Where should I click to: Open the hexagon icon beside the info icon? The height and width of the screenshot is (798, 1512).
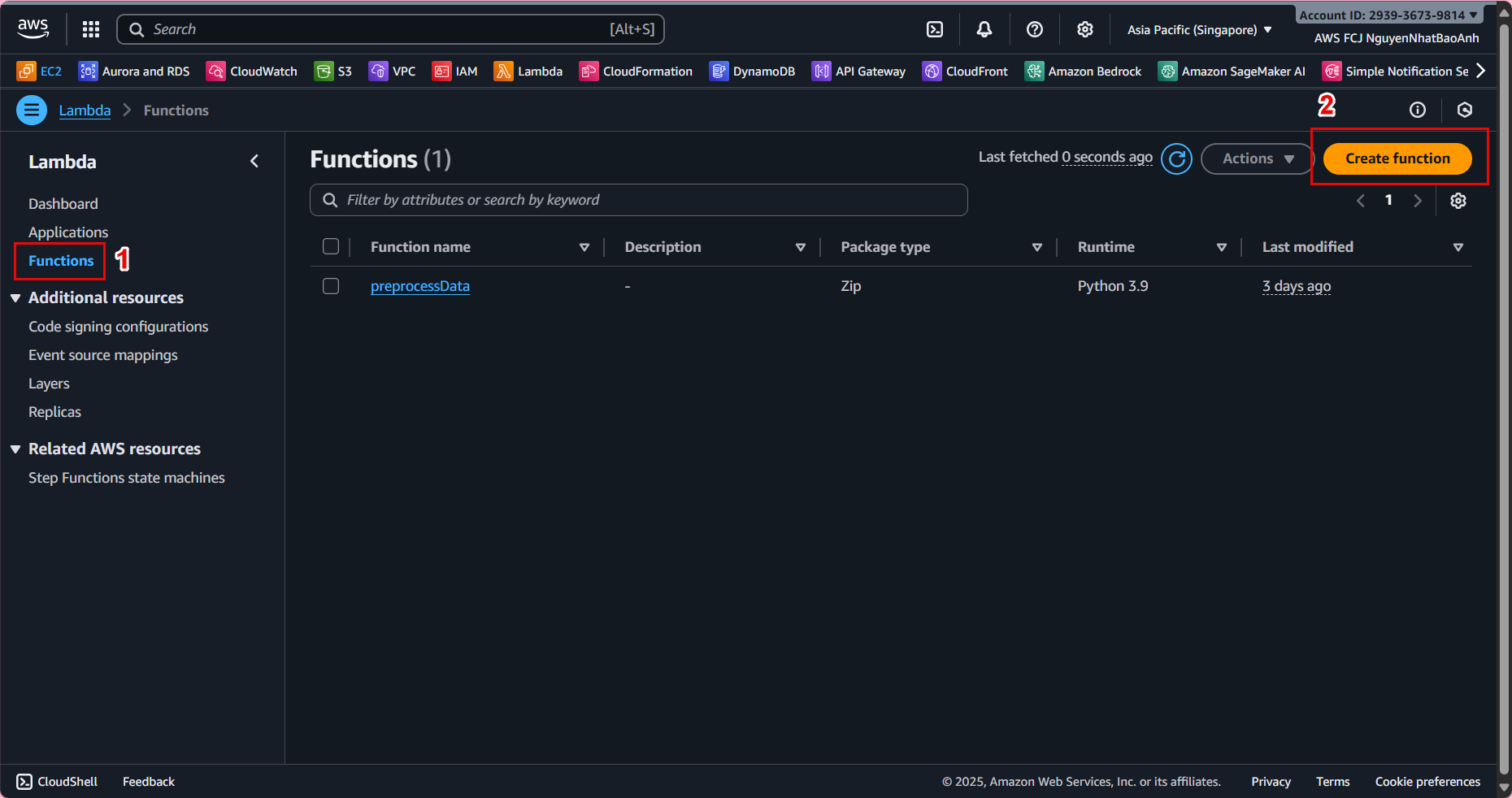[1465, 110]
